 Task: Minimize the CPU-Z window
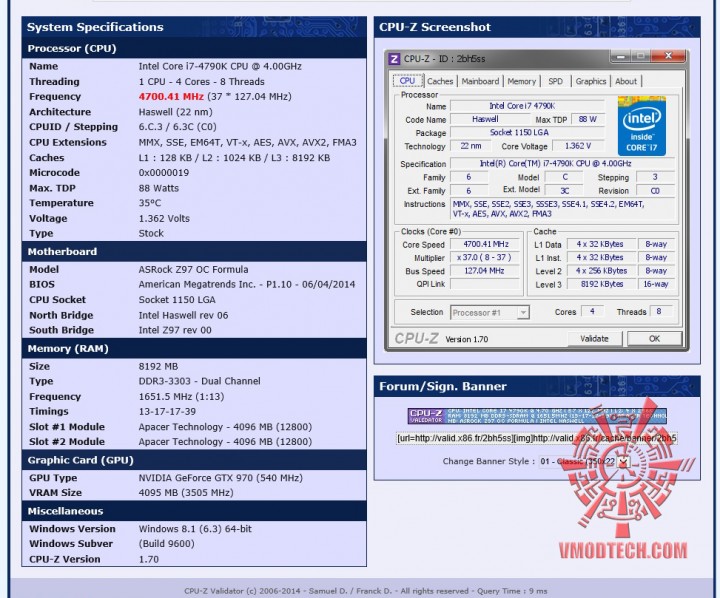click(620, 56)
